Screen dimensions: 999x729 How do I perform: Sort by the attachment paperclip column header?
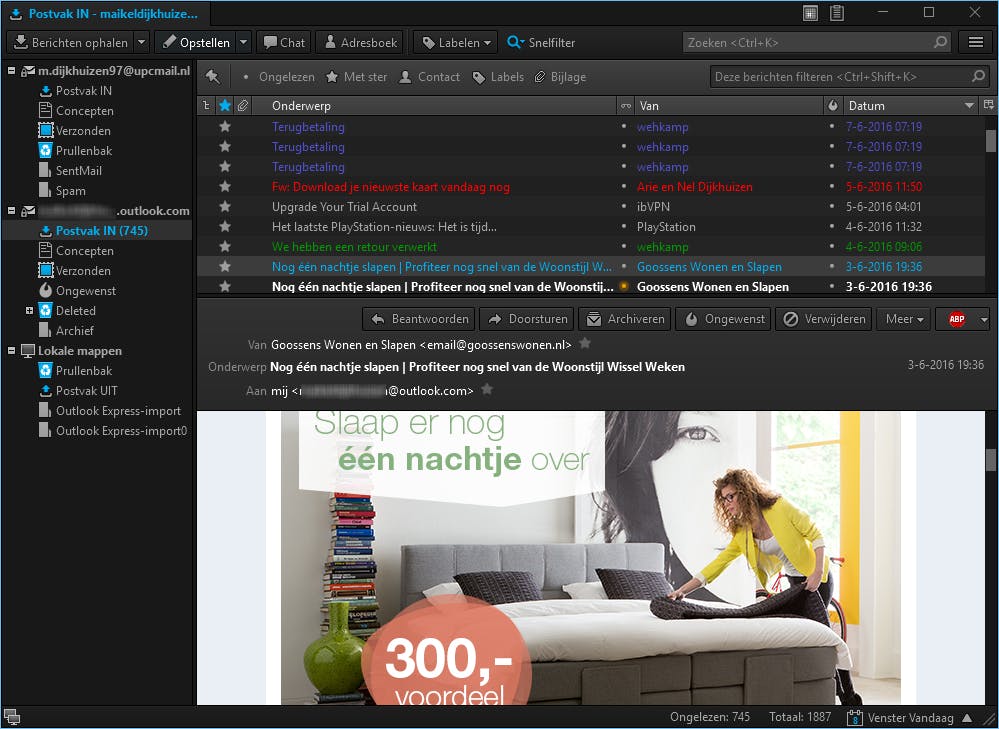tap(243, 105)
